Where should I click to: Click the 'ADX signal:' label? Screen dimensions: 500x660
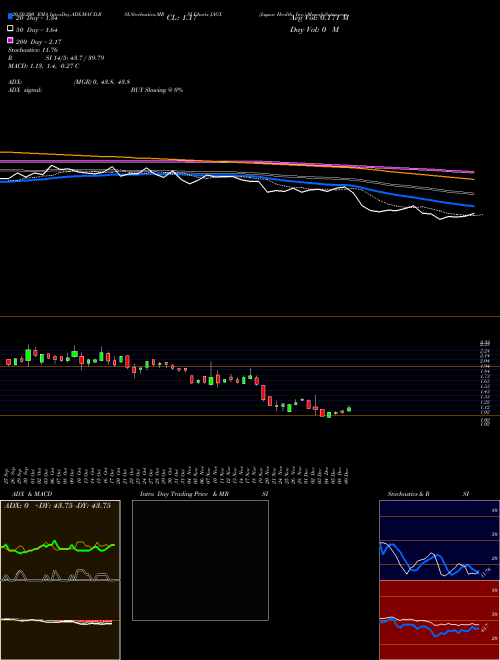25,90
